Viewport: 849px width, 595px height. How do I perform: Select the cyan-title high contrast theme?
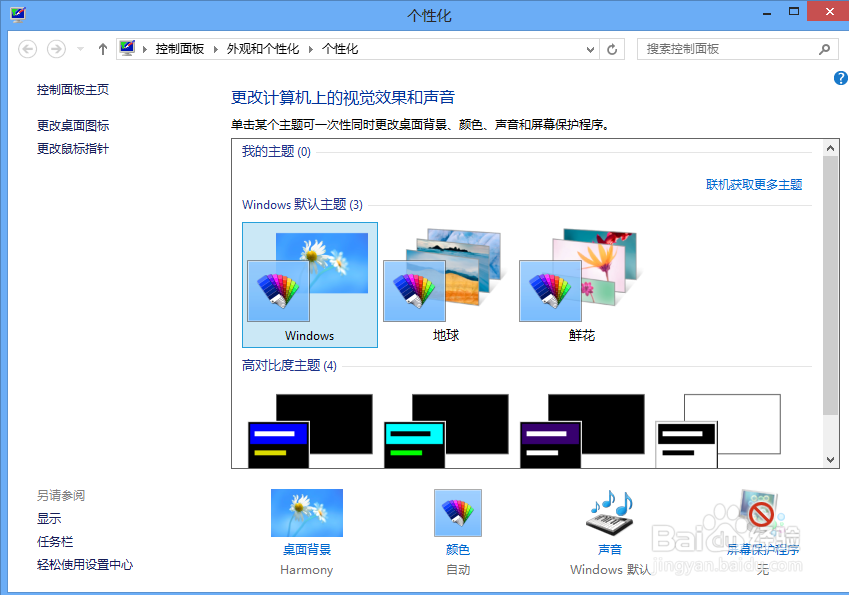tap(446, 431)
